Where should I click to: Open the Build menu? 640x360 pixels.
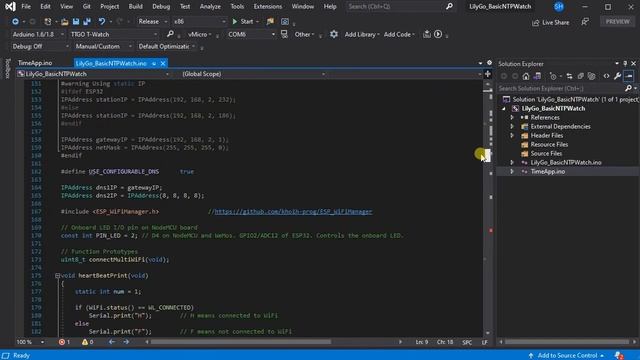(136, 7)
